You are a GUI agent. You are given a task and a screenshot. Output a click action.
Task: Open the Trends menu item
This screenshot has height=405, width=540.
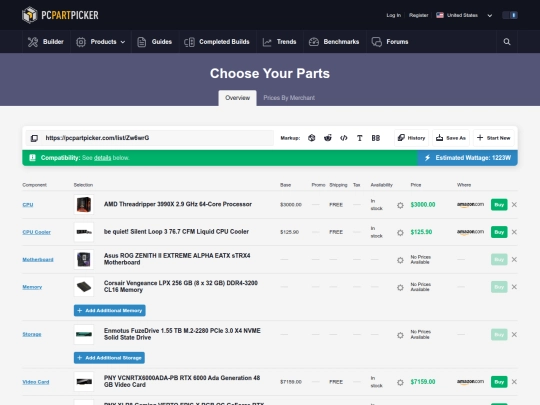click(280, 42)
